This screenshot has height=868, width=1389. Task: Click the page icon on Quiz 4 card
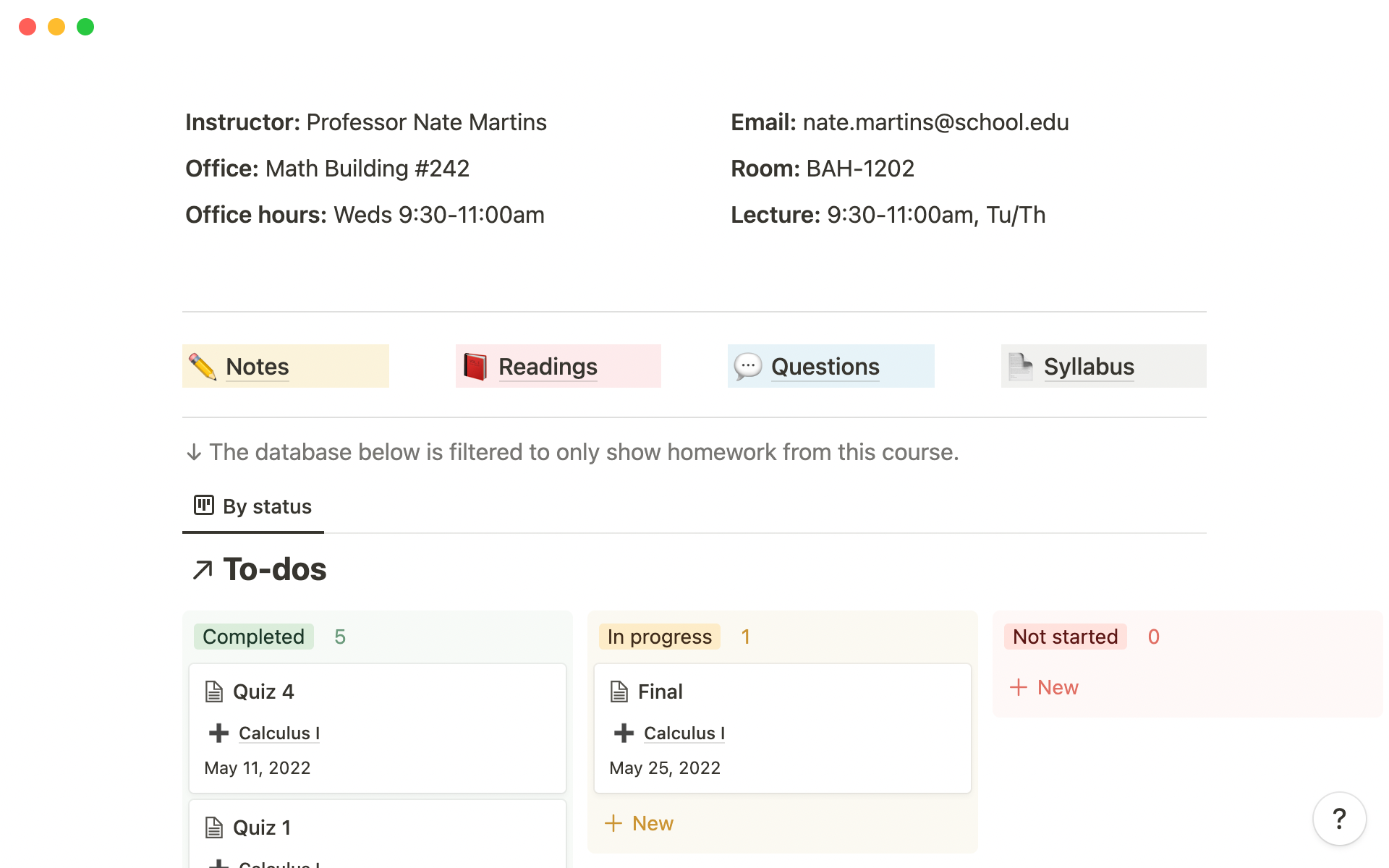pos(214,692)
